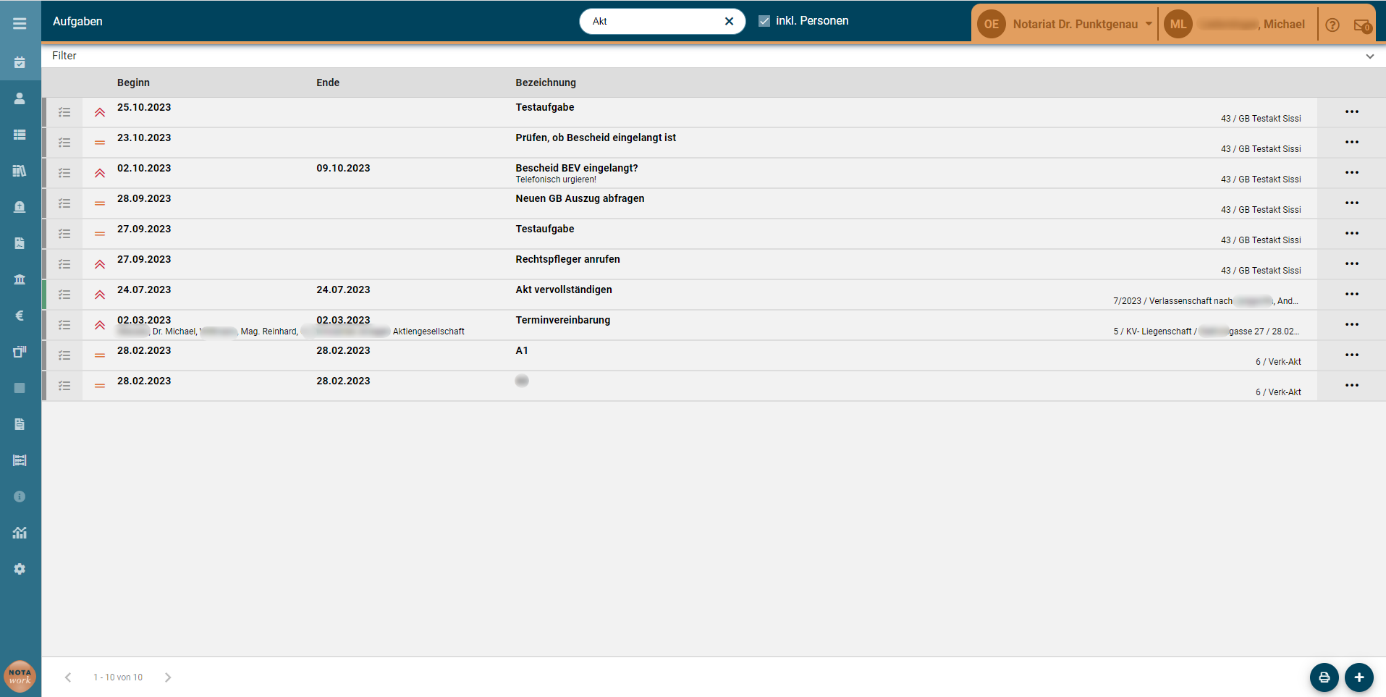Toggle the inkl. Personen checkbox
Image resolution: width=1386 pixels, height=697 pixels.
(x=764, y=21)
